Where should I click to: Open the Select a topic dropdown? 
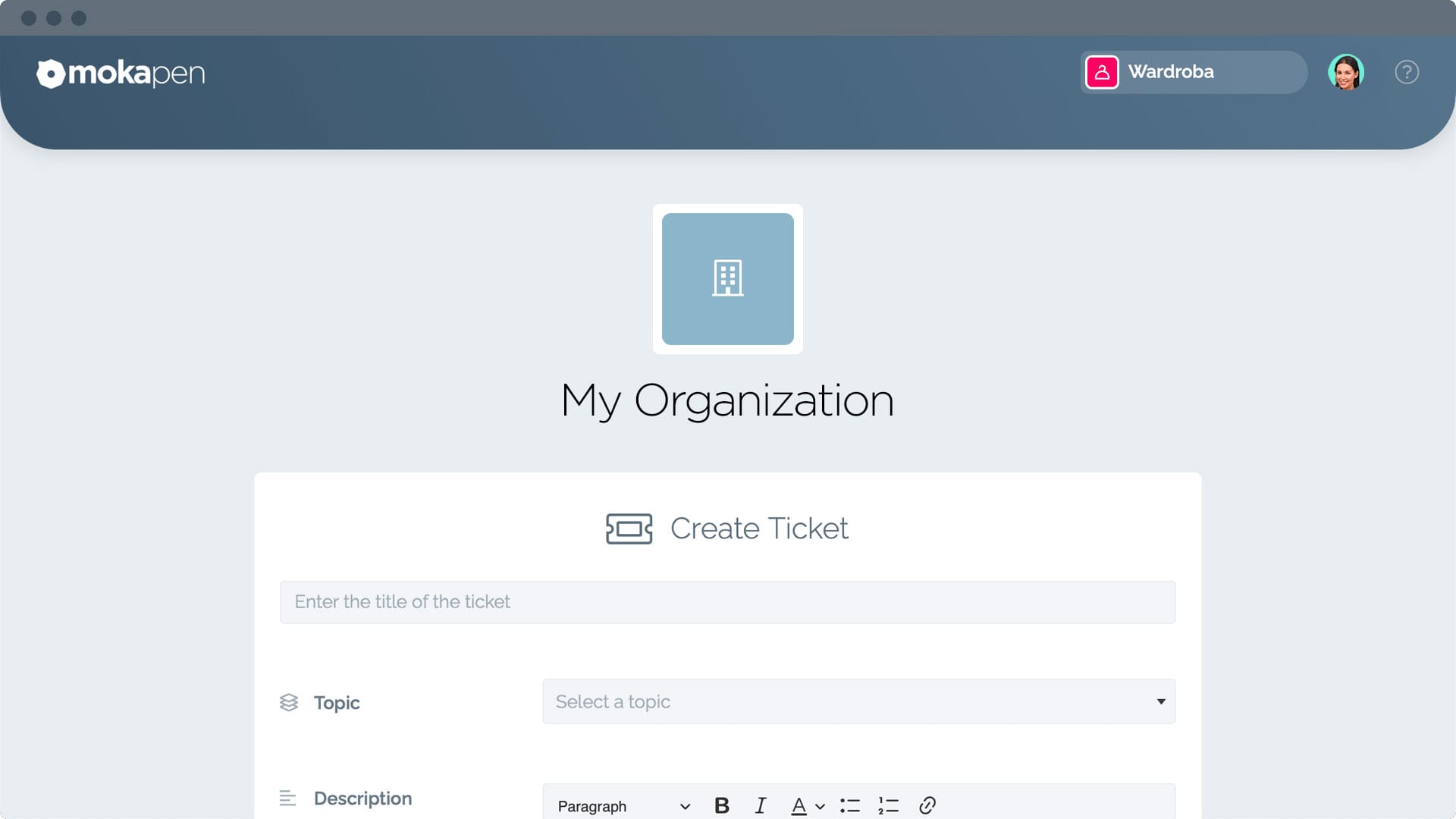858,701
